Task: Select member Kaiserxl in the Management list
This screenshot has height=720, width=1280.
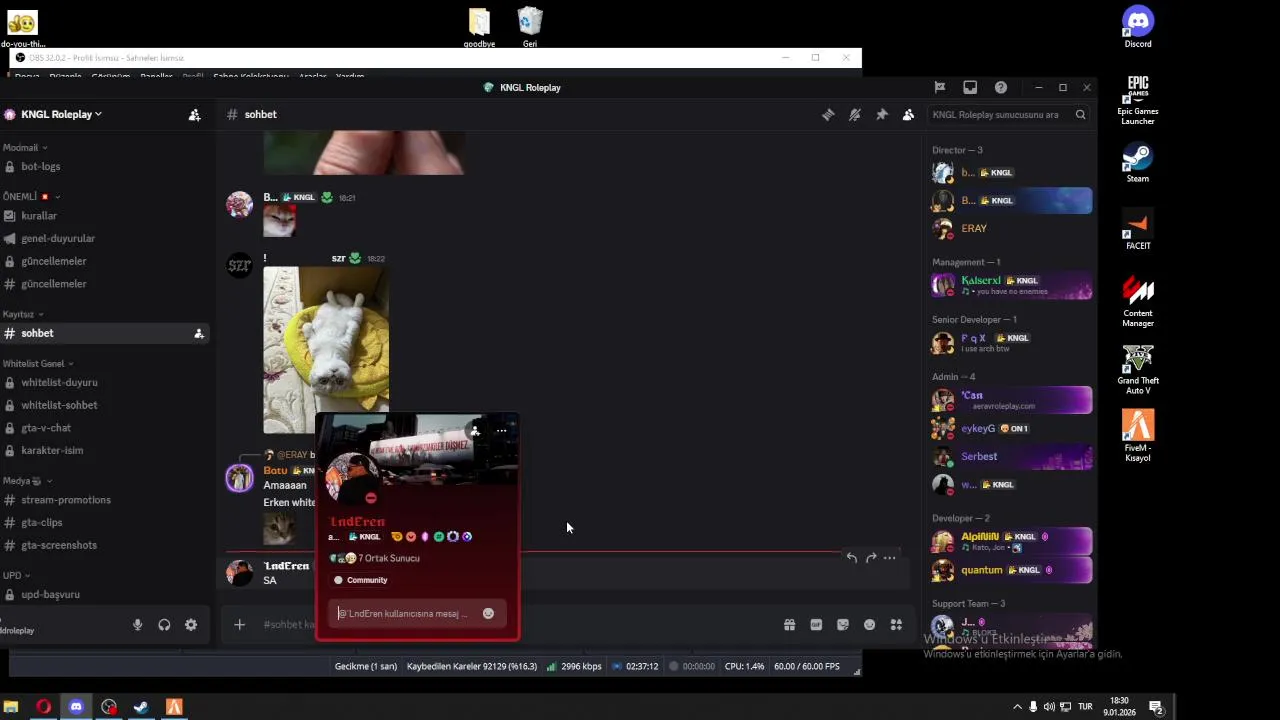Action: click(1010, 285)
